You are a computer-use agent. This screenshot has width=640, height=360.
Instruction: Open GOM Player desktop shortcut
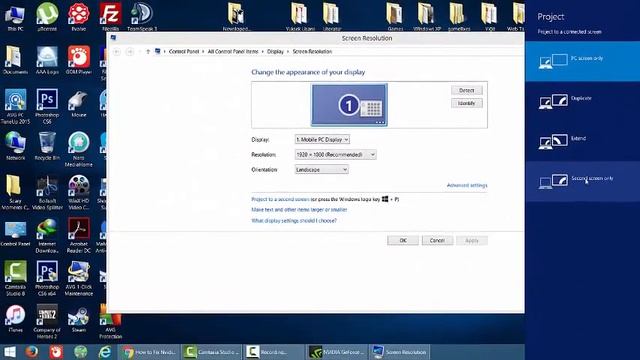(x=78, y=60)
